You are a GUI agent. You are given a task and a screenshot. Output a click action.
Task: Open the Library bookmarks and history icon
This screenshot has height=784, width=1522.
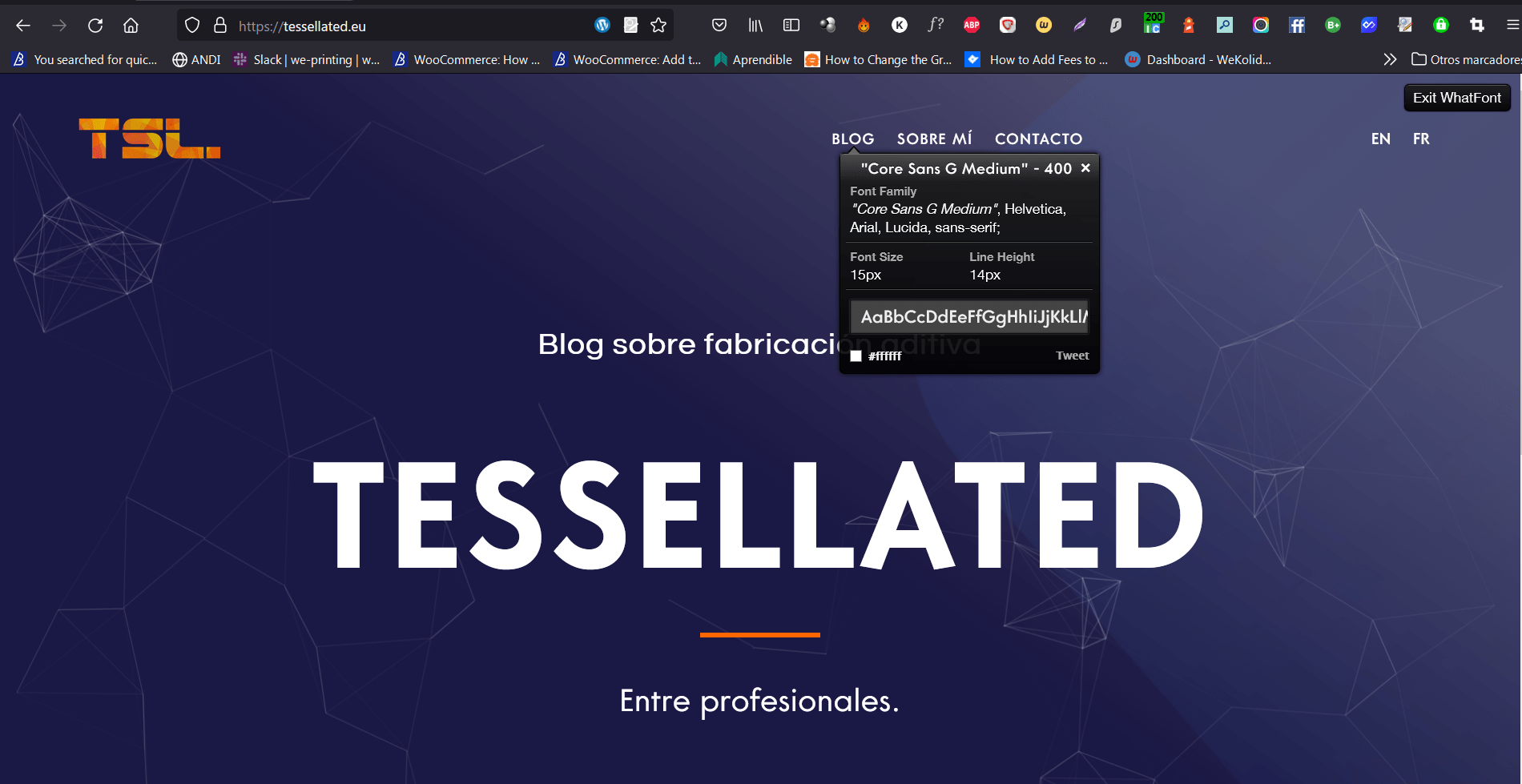[755, 26]
